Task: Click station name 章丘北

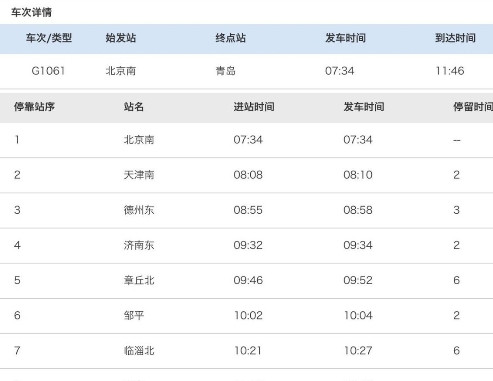Action: tap(139, 280)
